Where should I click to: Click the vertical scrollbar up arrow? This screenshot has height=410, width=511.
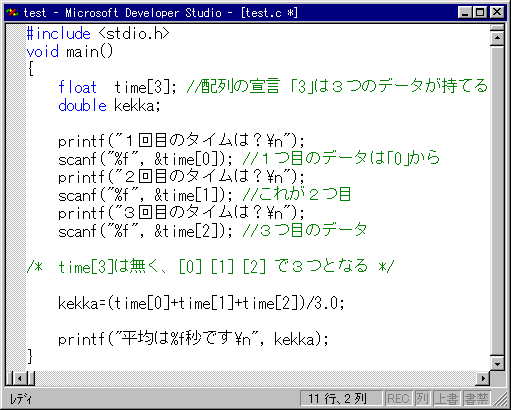497,38
